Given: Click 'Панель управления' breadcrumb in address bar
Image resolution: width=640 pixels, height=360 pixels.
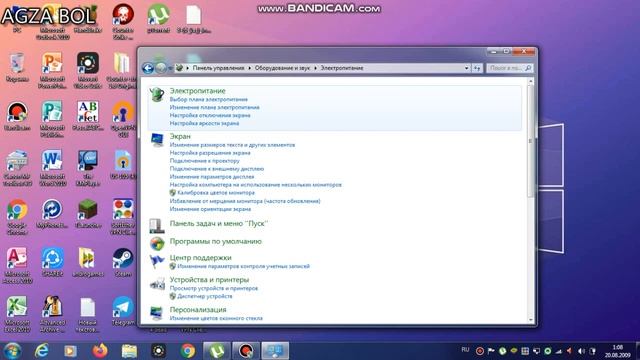Looking at the screenshot, I should point(218,68).
